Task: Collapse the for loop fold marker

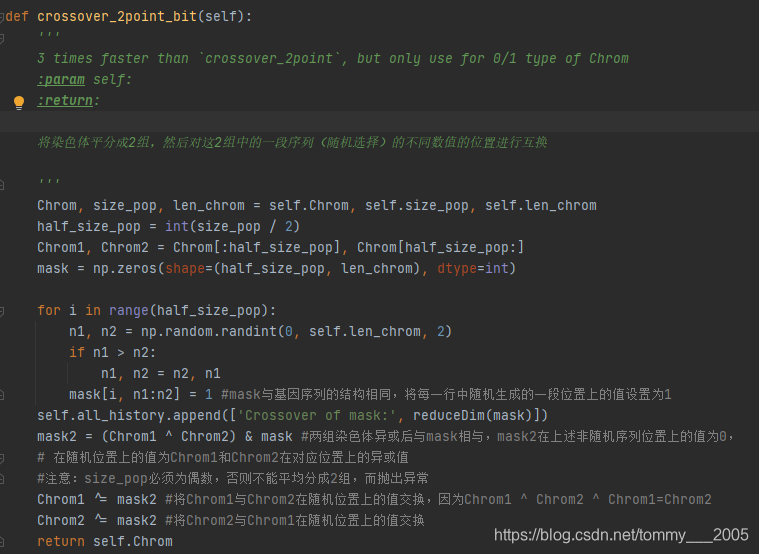Action: pos(2,311)
